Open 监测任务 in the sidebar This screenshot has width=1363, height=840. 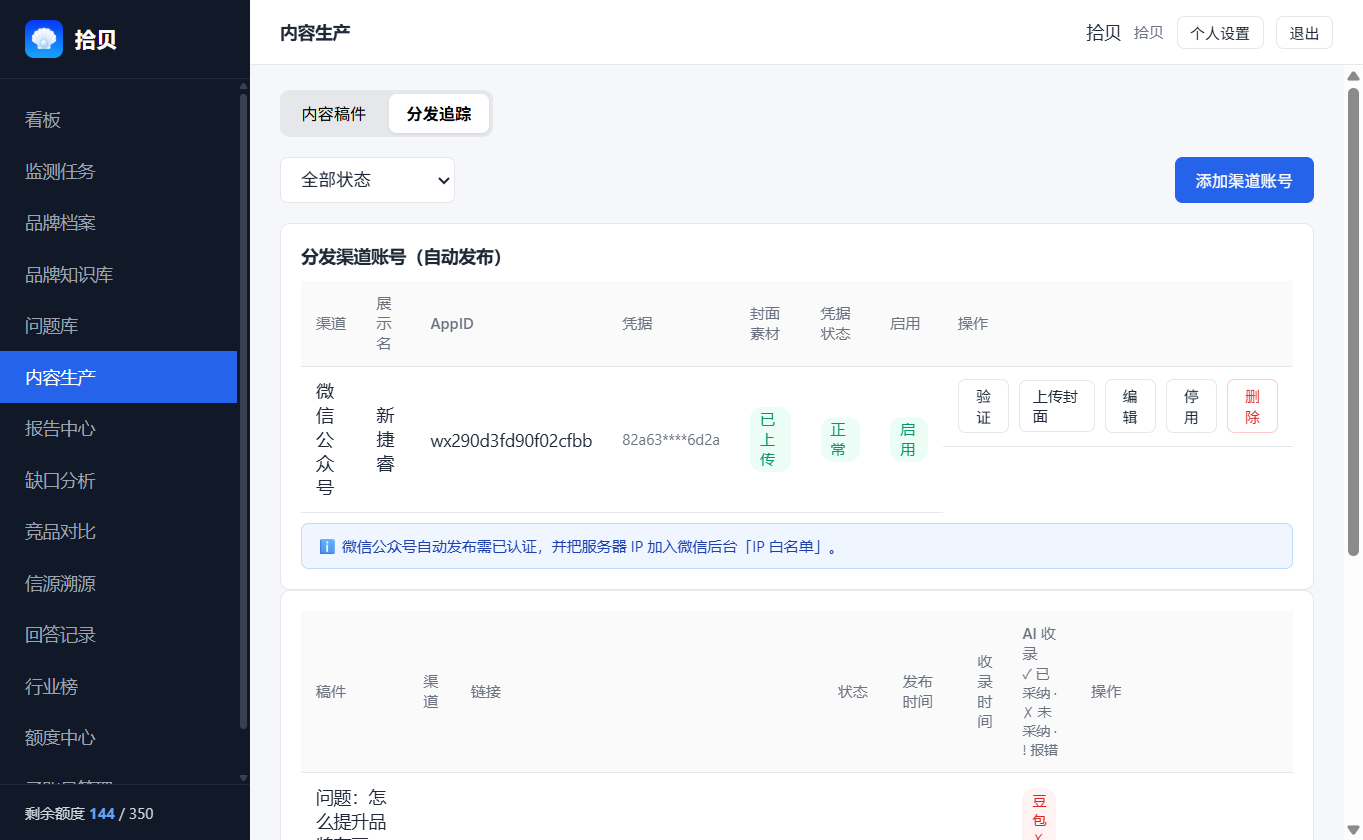coord(118,171)
